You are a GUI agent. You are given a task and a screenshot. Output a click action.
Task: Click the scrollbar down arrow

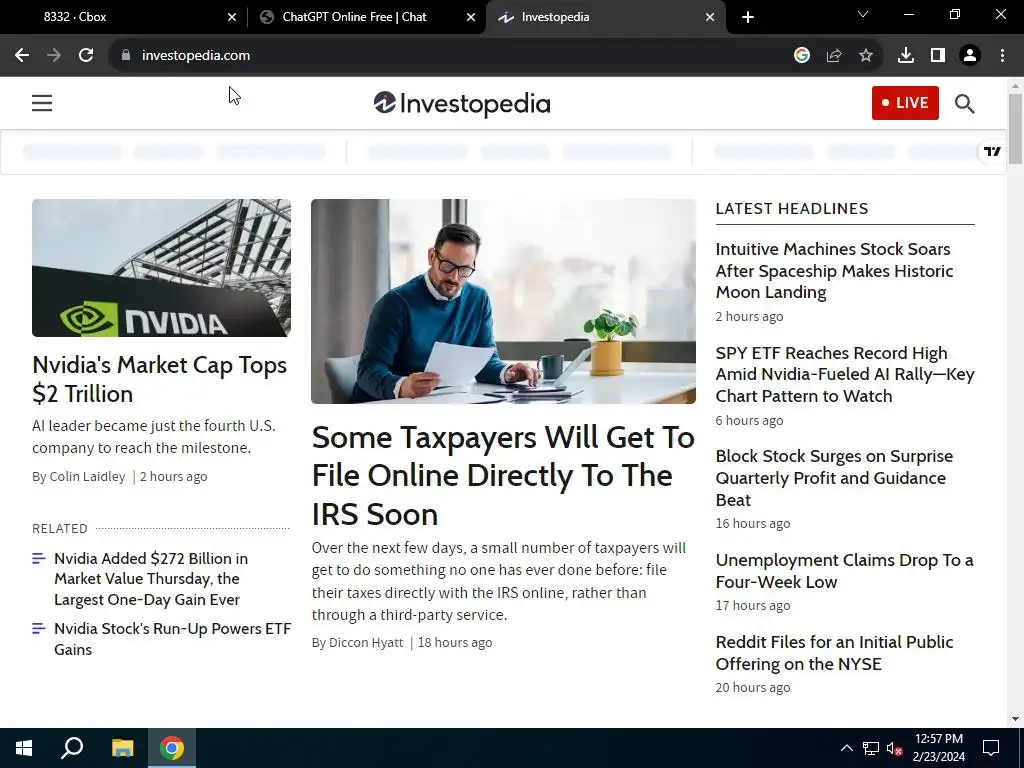1015,719
